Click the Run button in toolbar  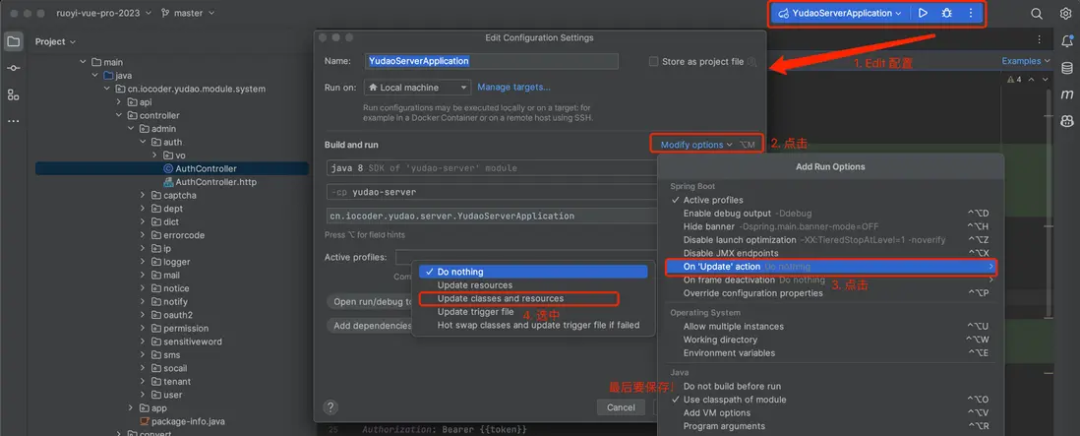tap(923, 13)
